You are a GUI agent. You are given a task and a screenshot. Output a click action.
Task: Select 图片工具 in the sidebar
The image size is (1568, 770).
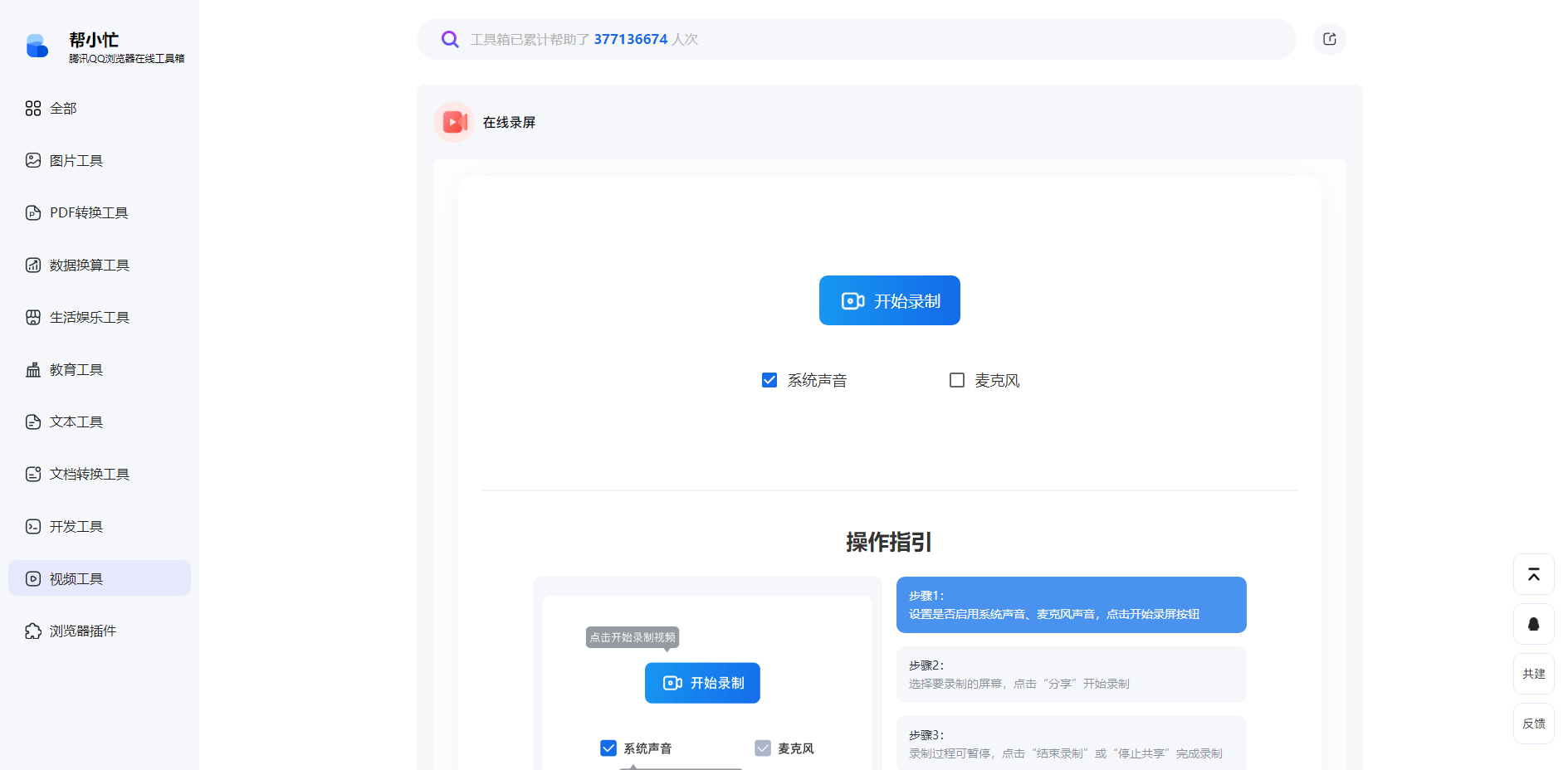click(100, 161)
